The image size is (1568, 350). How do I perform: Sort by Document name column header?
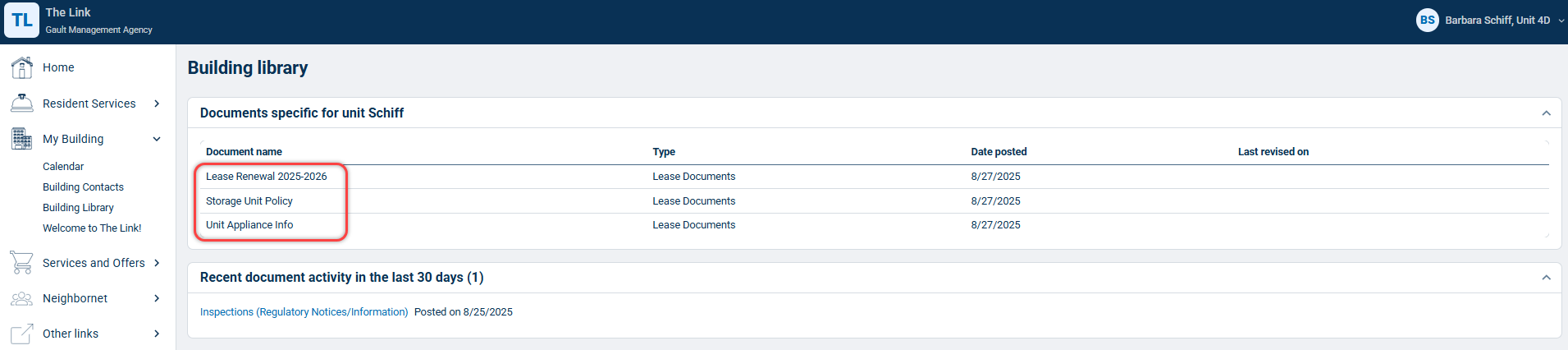244,152
